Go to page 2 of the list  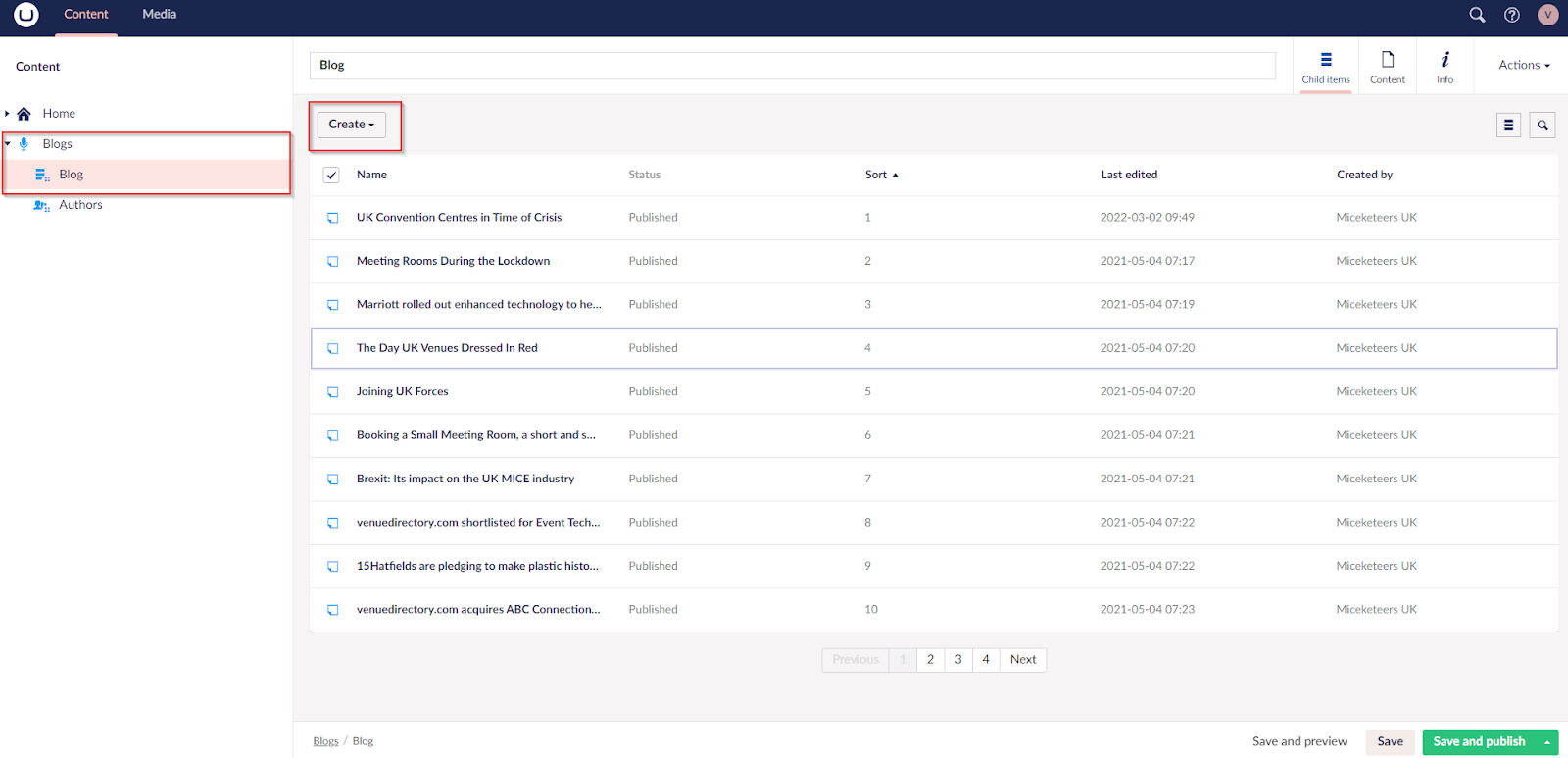coord(931,660)
